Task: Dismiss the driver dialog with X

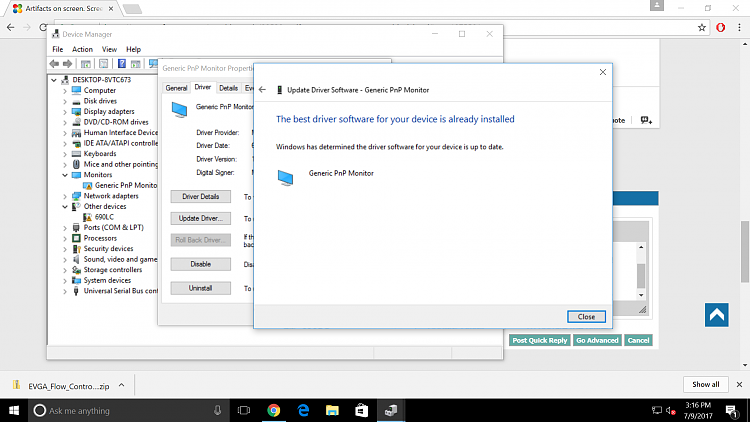Action: tap(603, 72)
